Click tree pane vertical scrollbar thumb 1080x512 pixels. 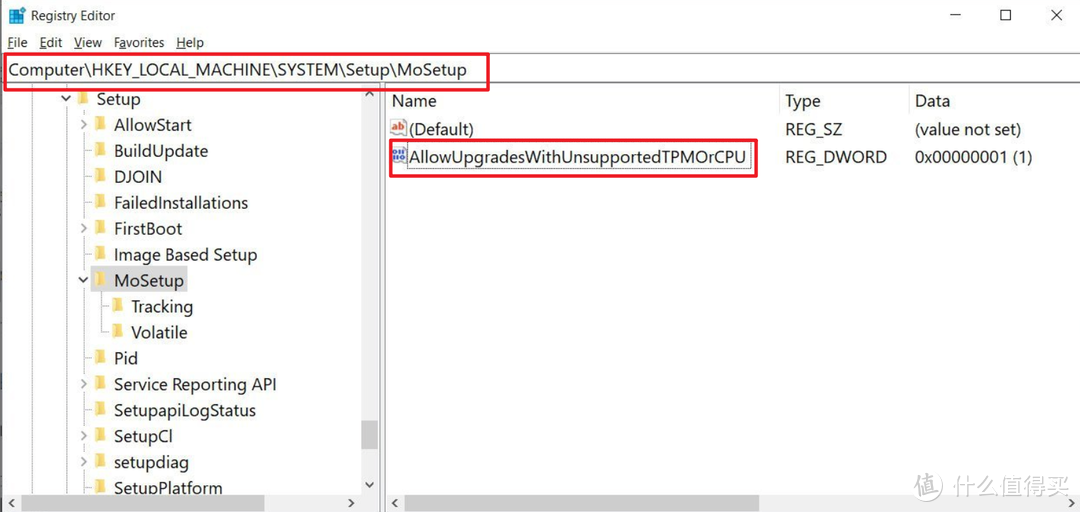(x=369, y=434)
